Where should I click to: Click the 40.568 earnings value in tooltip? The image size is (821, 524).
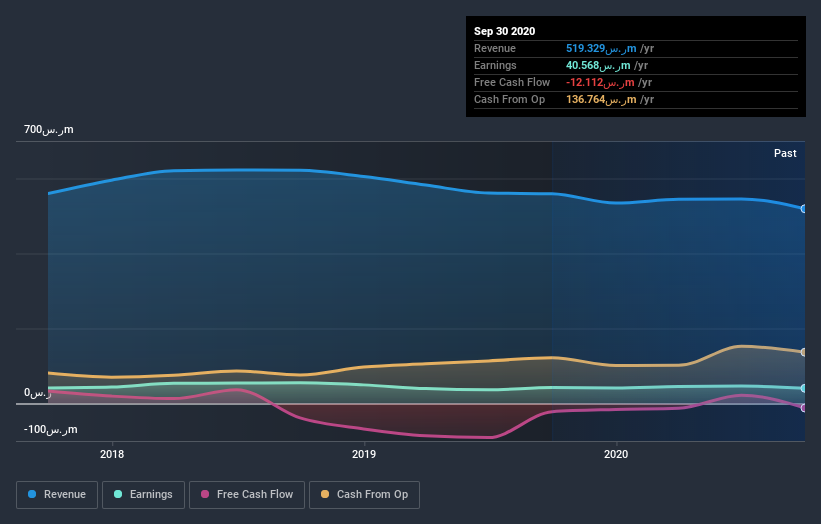(598, 65)
